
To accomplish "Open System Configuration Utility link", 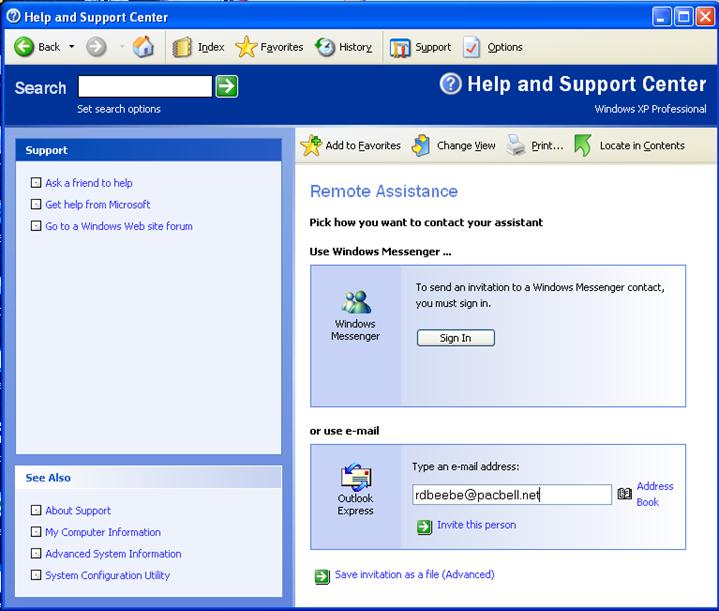I will pyautogui.click(x=107, y=575).
